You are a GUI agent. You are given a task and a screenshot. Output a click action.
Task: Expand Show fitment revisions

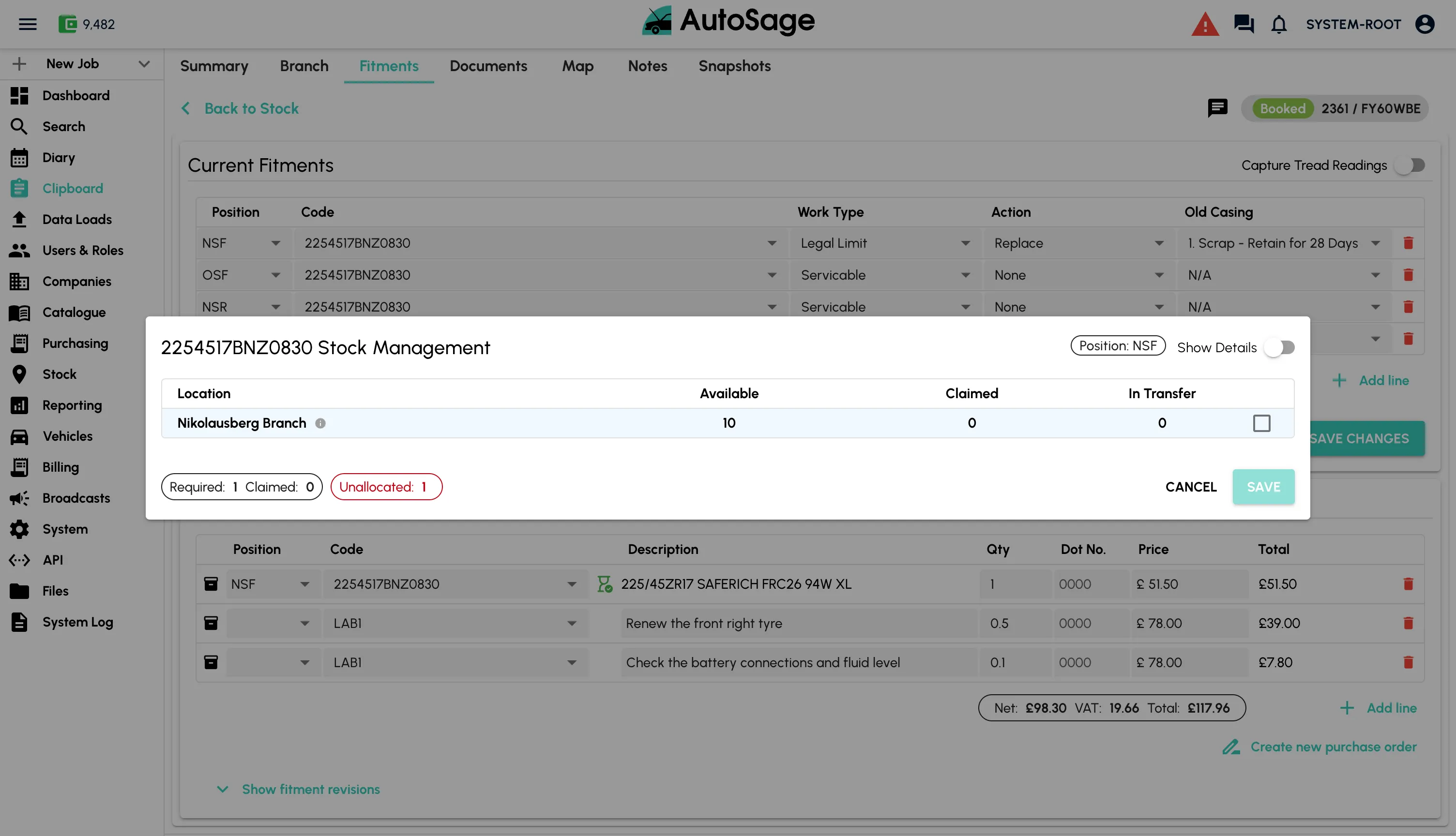click(298, 790)
